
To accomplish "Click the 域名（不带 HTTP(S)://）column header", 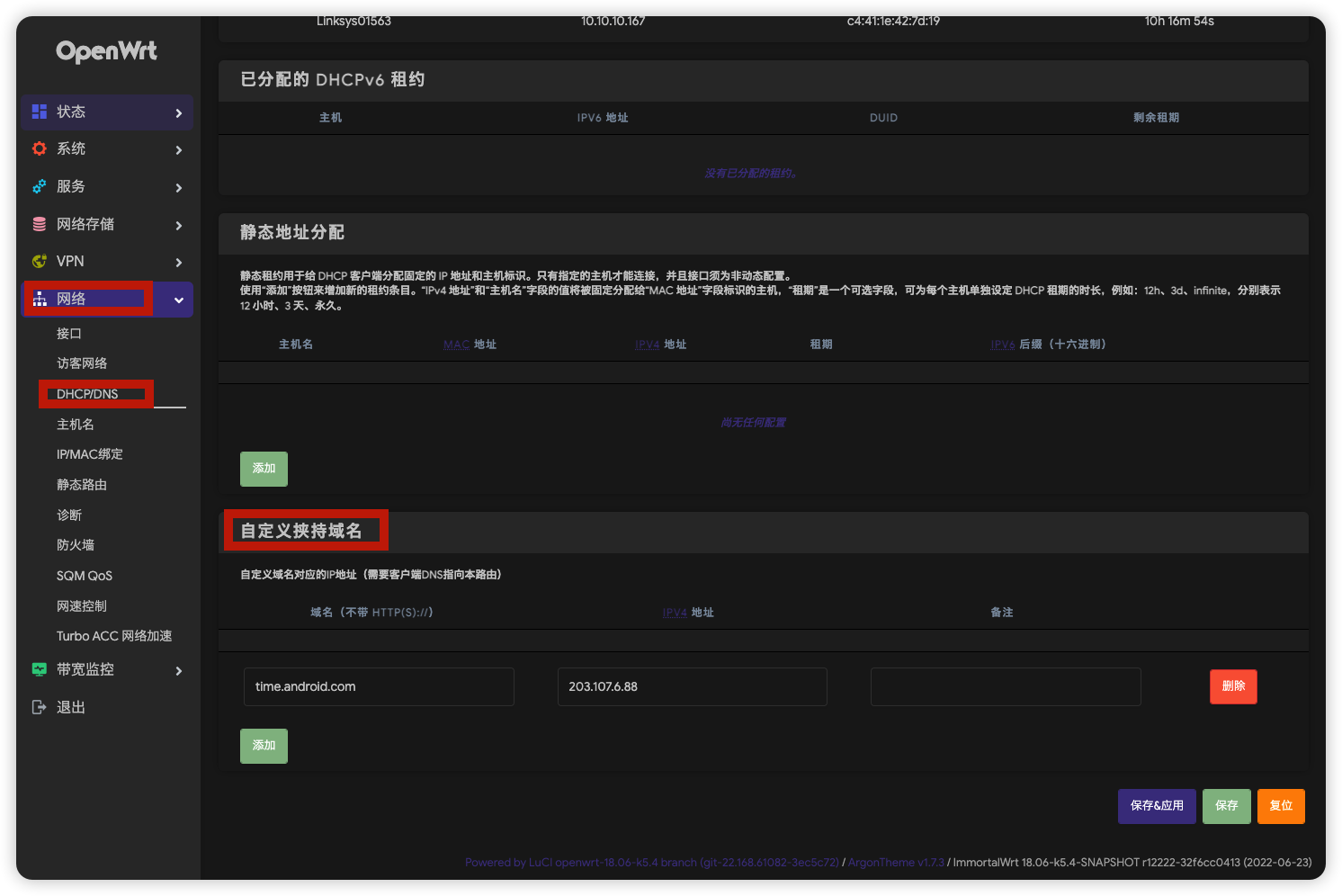I will (372, 613).
